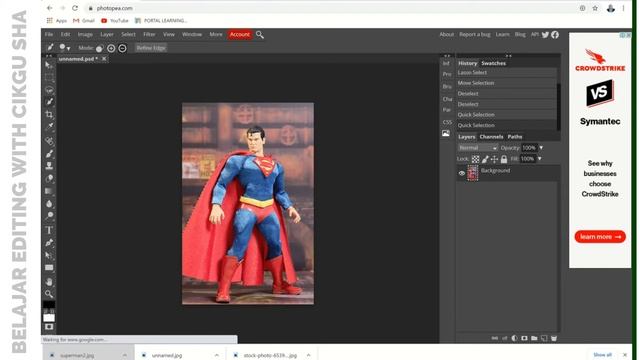Delete layer using trash icon
640x360 pixels.
[554, 338]
